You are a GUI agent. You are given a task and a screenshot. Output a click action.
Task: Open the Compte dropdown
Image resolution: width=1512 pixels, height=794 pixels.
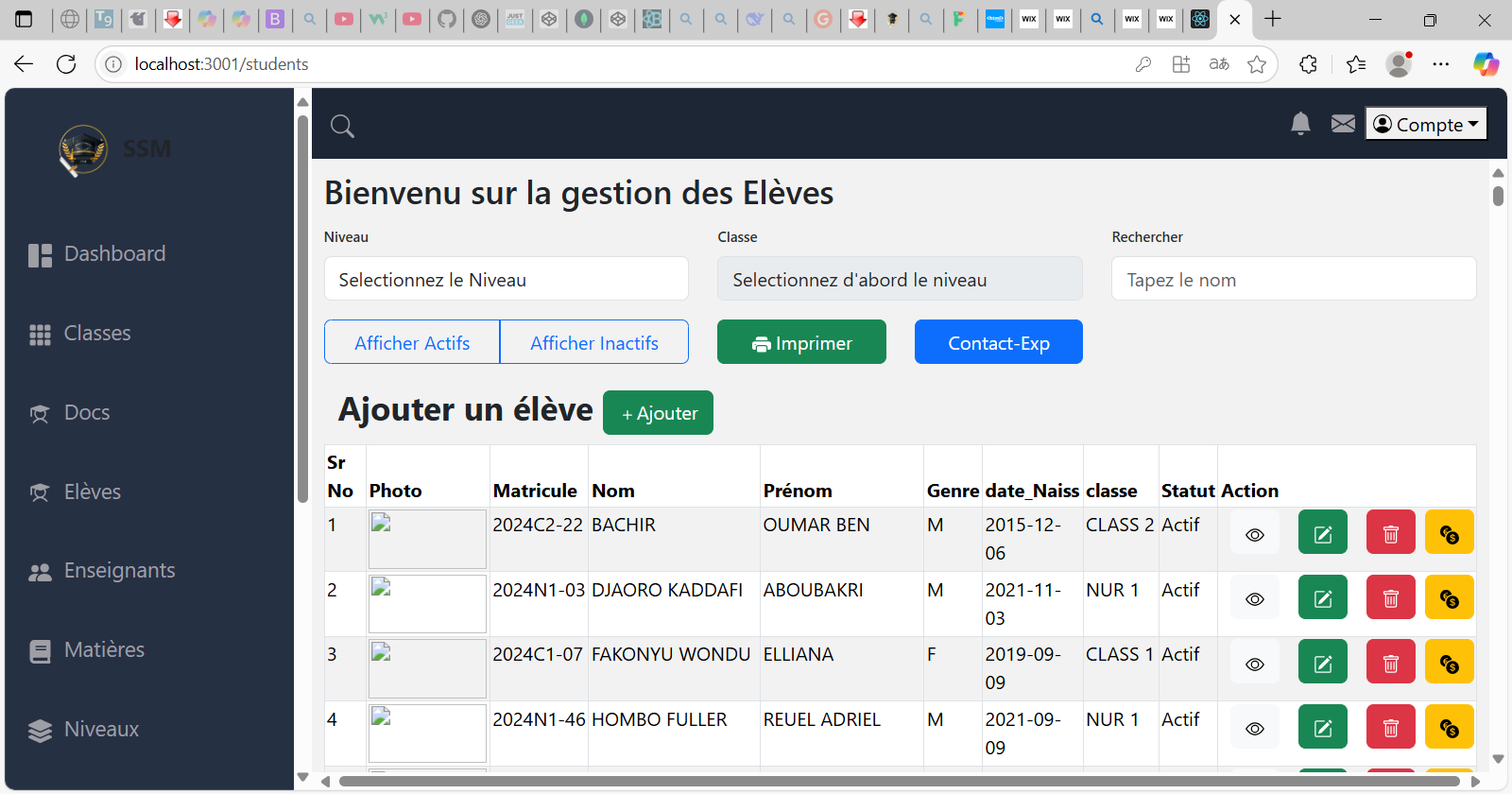(1426, 124)
